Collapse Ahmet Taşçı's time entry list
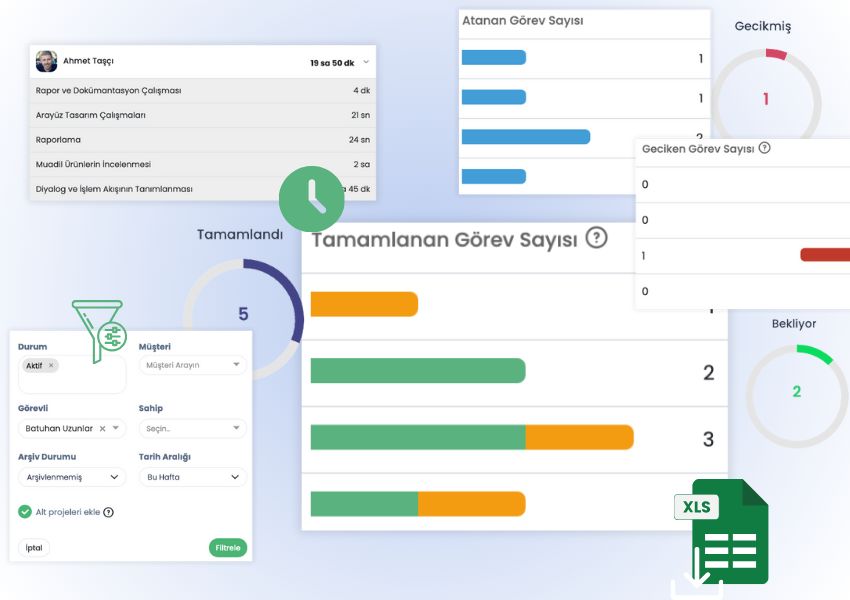This screenshot has height=600, width=850. click(x=366, y=62)
